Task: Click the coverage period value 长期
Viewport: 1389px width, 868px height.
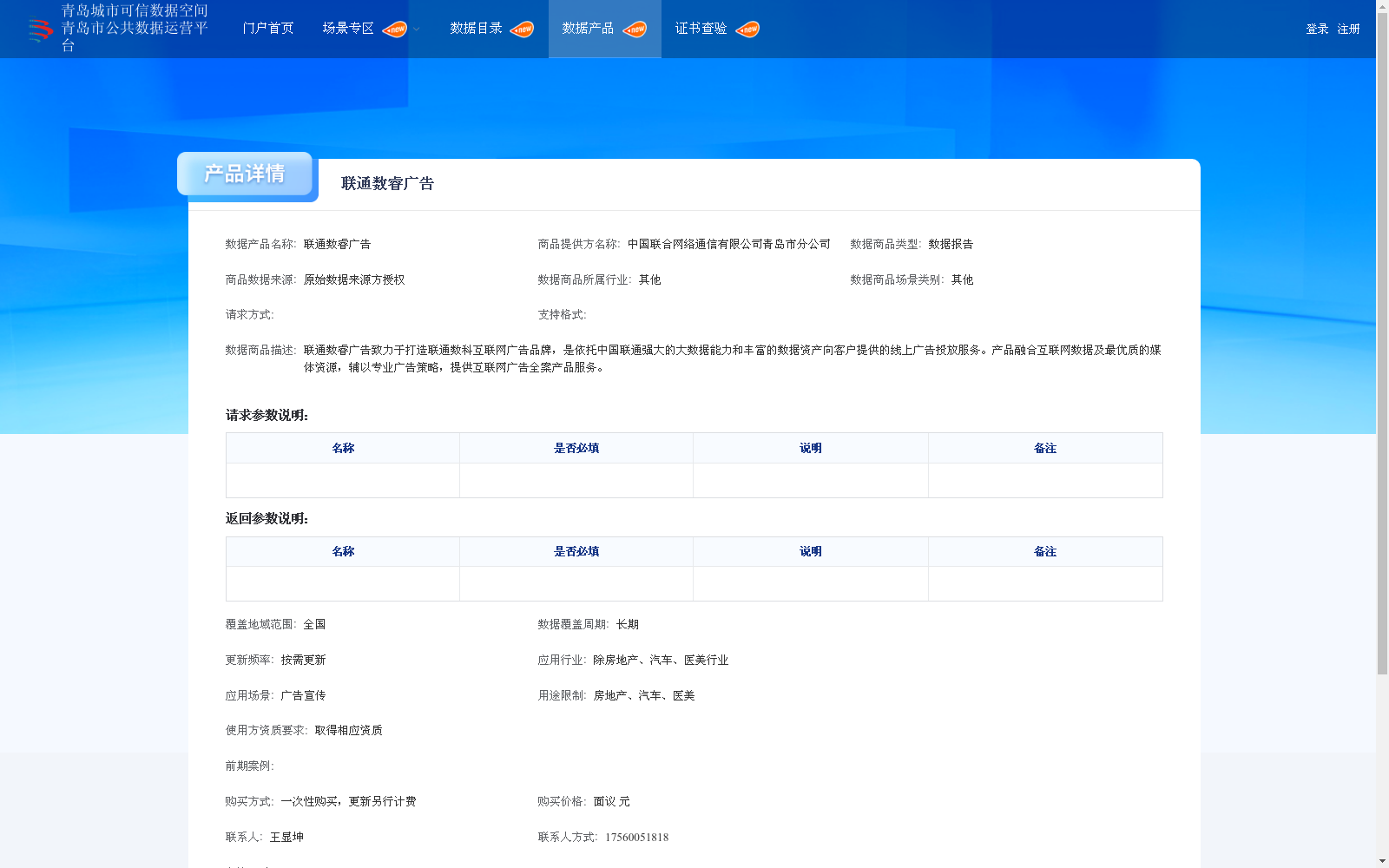Action: click(628, 625)
